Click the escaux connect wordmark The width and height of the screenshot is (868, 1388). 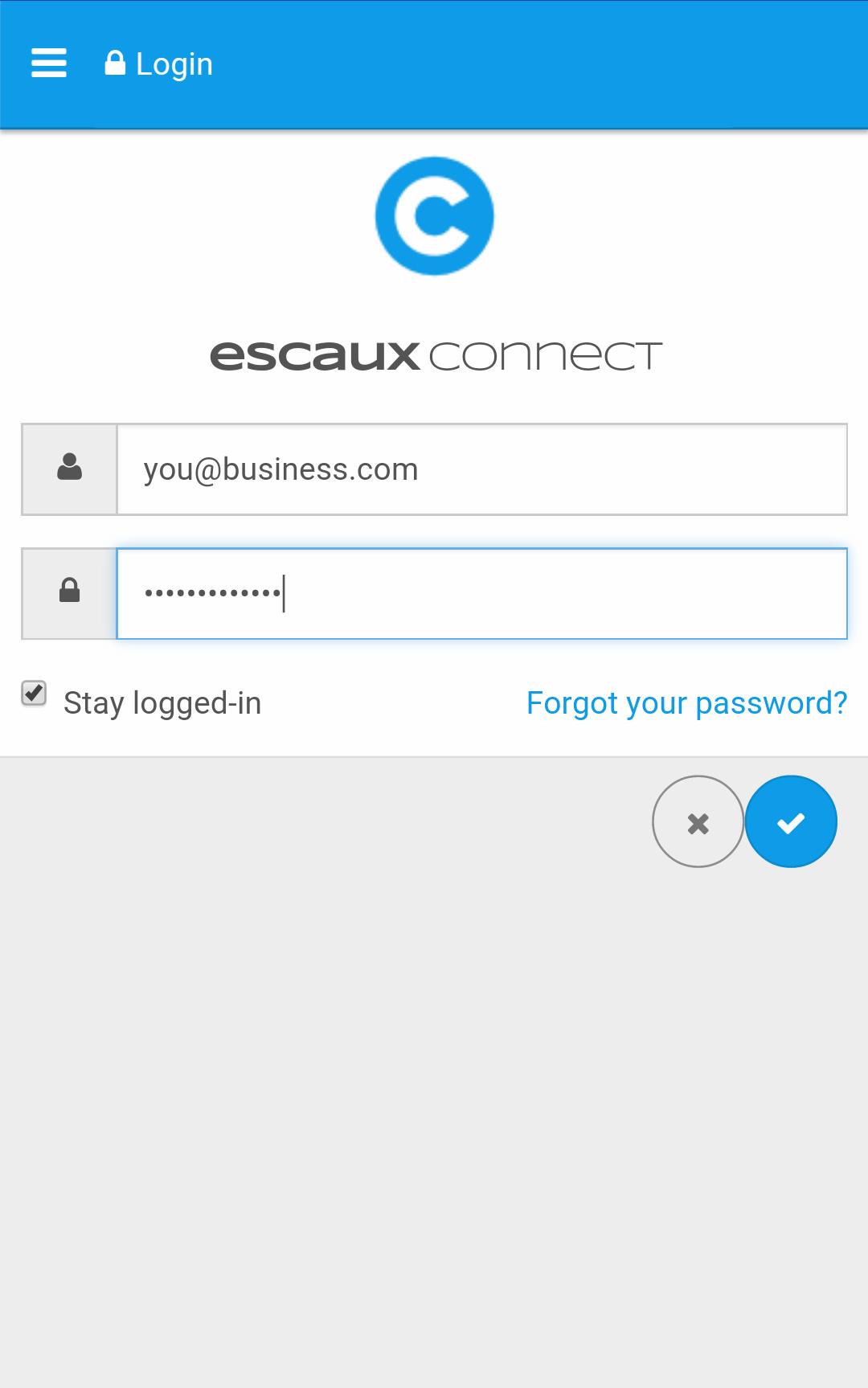(x=436, y=355)
